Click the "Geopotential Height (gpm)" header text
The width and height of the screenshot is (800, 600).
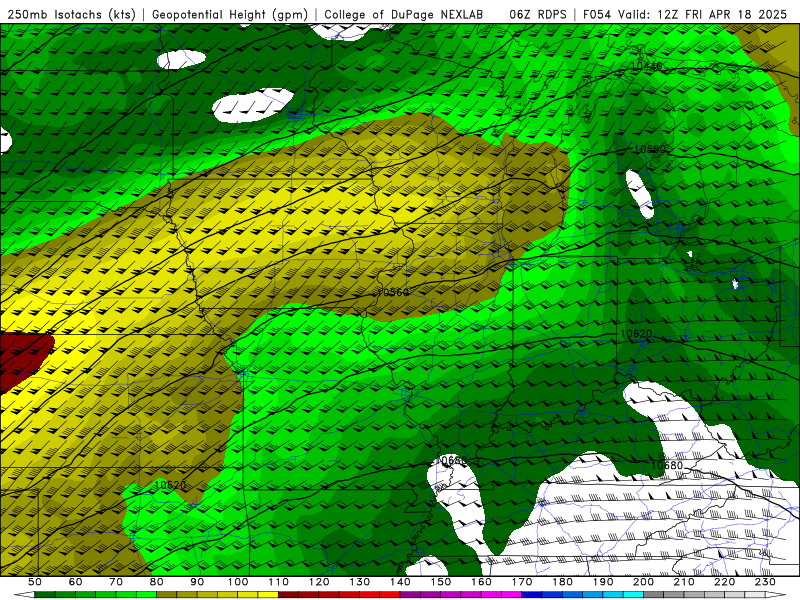tap(230, 14)
